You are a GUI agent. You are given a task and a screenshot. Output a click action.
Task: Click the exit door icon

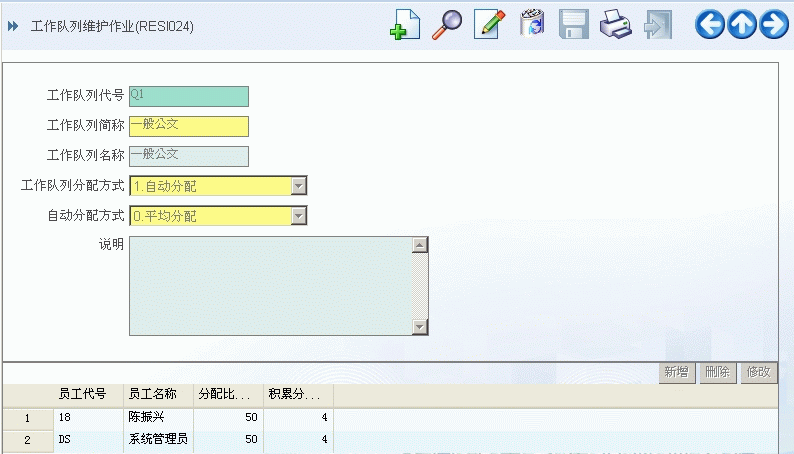point(657,25)
